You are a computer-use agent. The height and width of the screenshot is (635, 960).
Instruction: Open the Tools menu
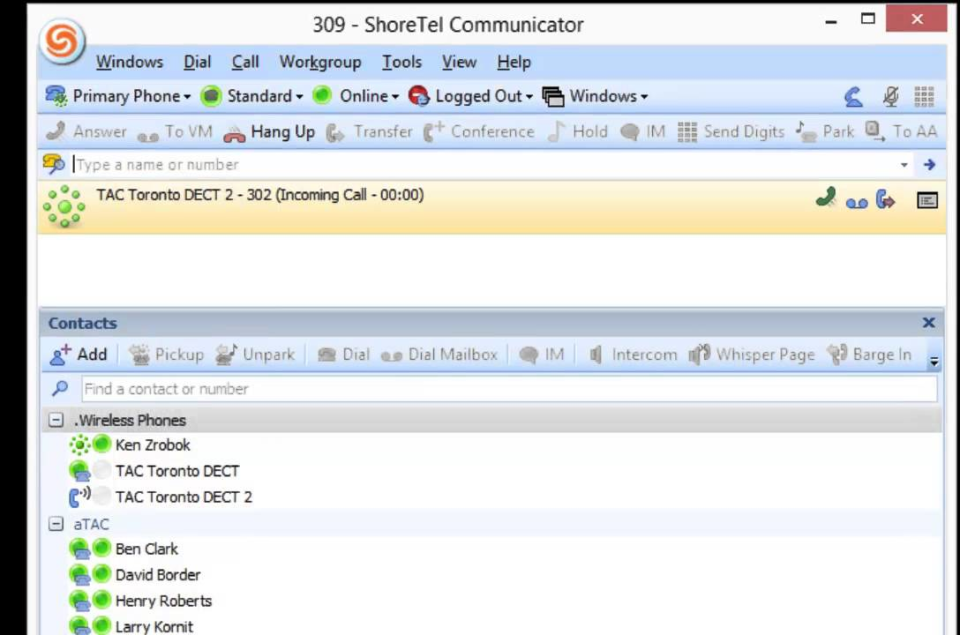(x=402, y=62)
